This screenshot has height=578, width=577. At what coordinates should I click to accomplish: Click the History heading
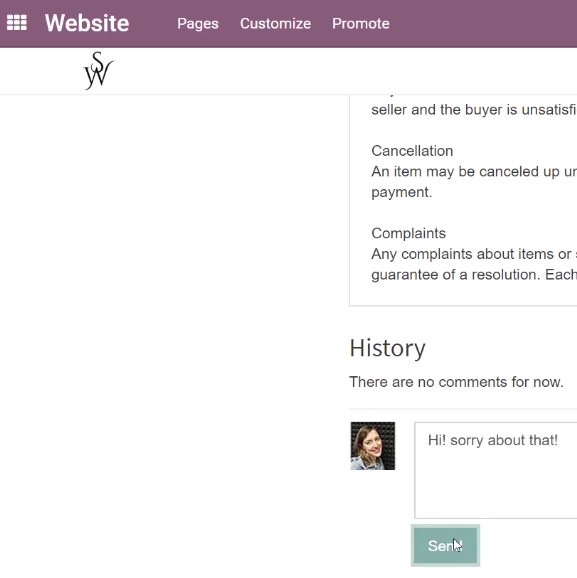tap(387, 348)
